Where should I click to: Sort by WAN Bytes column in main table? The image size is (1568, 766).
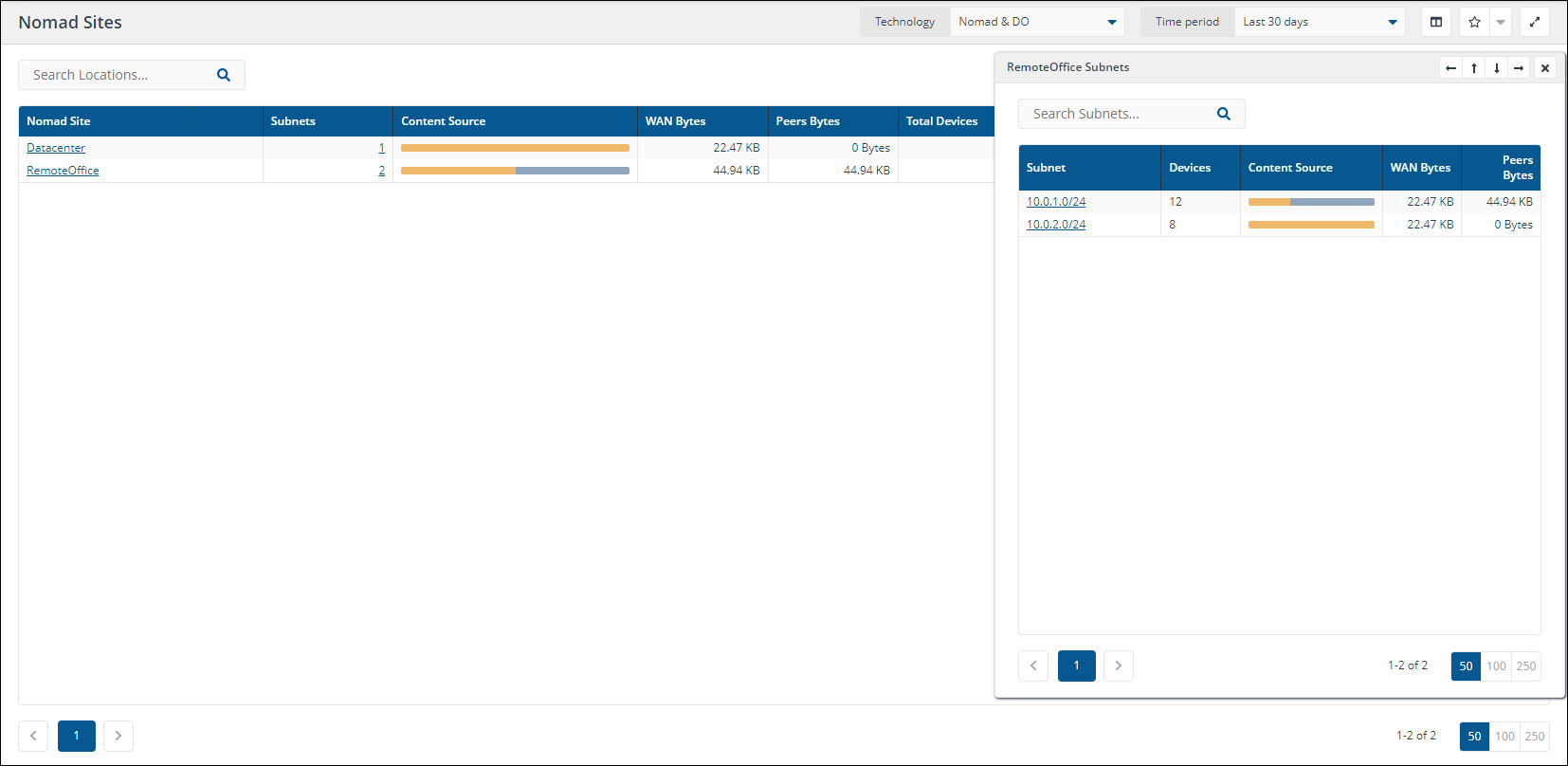click(x=675, y=121)
